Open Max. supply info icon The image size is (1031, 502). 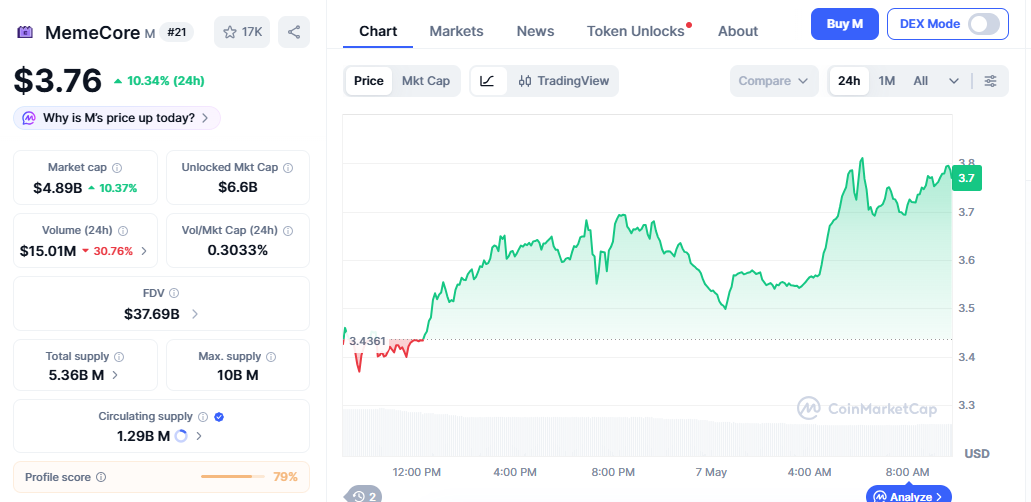pos(271,357)
